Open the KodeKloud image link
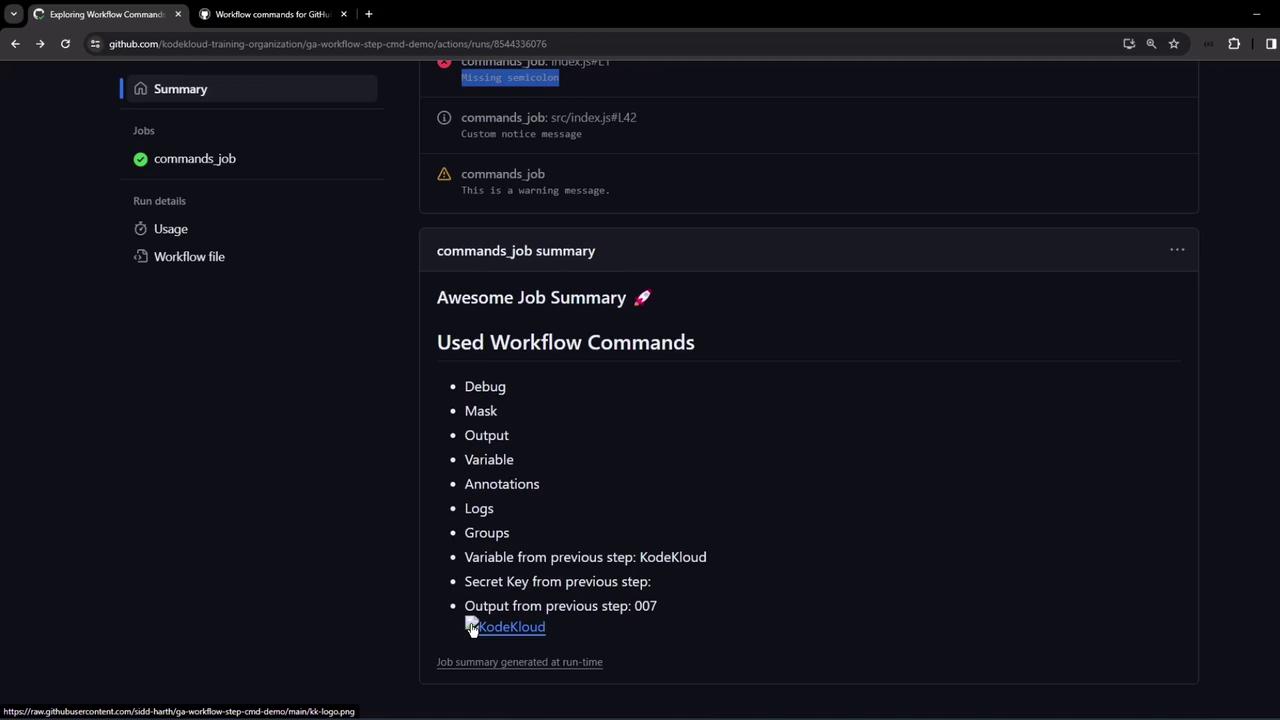Screen dimensions: 1280x720 click(506, 627)
